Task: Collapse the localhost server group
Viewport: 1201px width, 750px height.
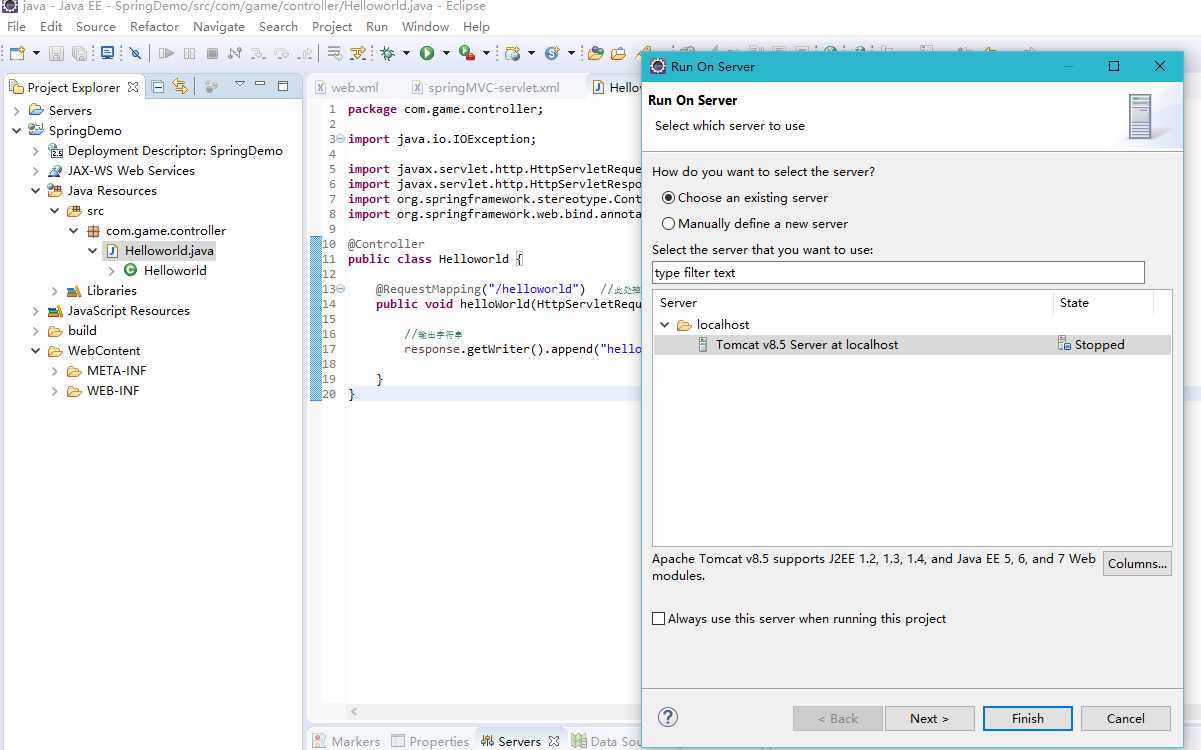Action: (x=665, y=325)
